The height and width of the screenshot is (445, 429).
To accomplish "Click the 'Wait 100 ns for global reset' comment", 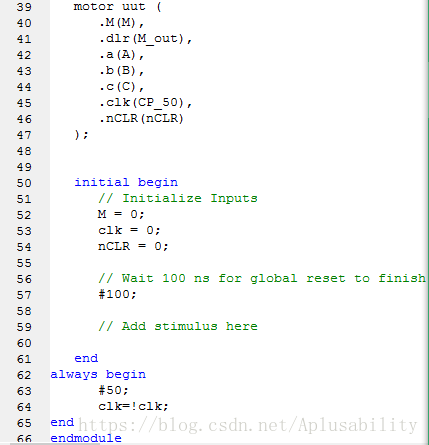I will [x=262, y=278].
